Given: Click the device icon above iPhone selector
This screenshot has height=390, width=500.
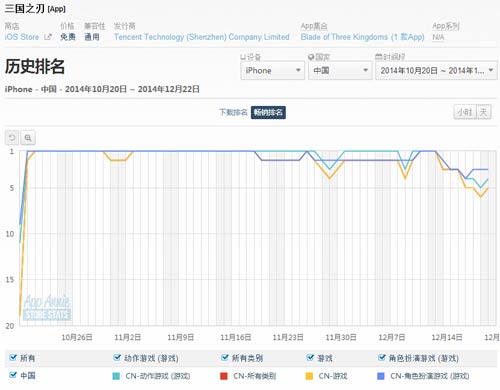Looking at the screenshot, I should [x=243, y=57].
